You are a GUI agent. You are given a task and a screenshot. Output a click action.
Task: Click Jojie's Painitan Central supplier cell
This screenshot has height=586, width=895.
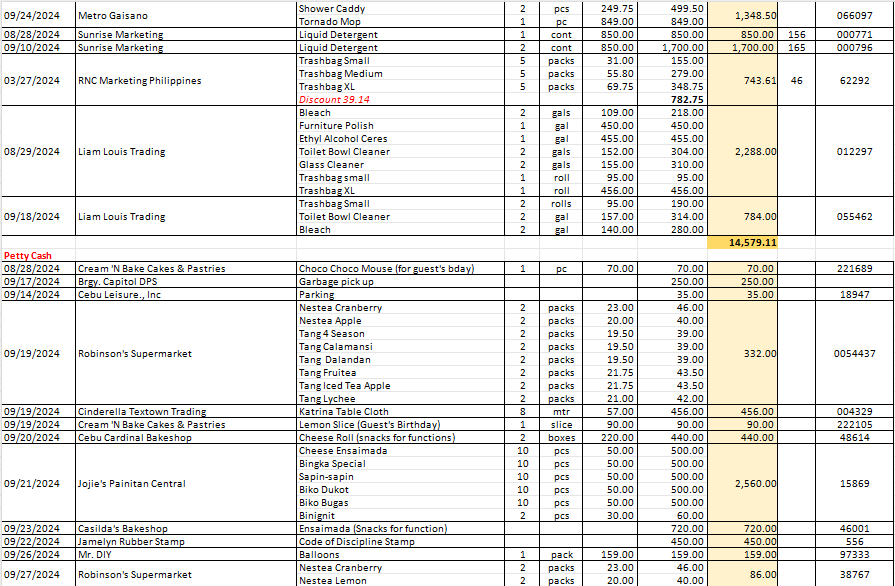[186, 483]
